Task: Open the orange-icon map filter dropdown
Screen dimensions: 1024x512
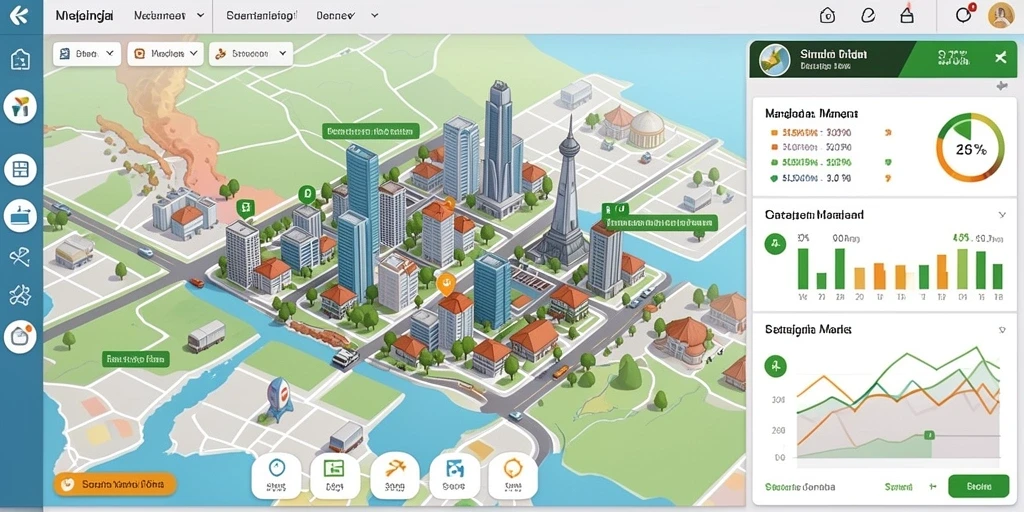Action: 166,54
